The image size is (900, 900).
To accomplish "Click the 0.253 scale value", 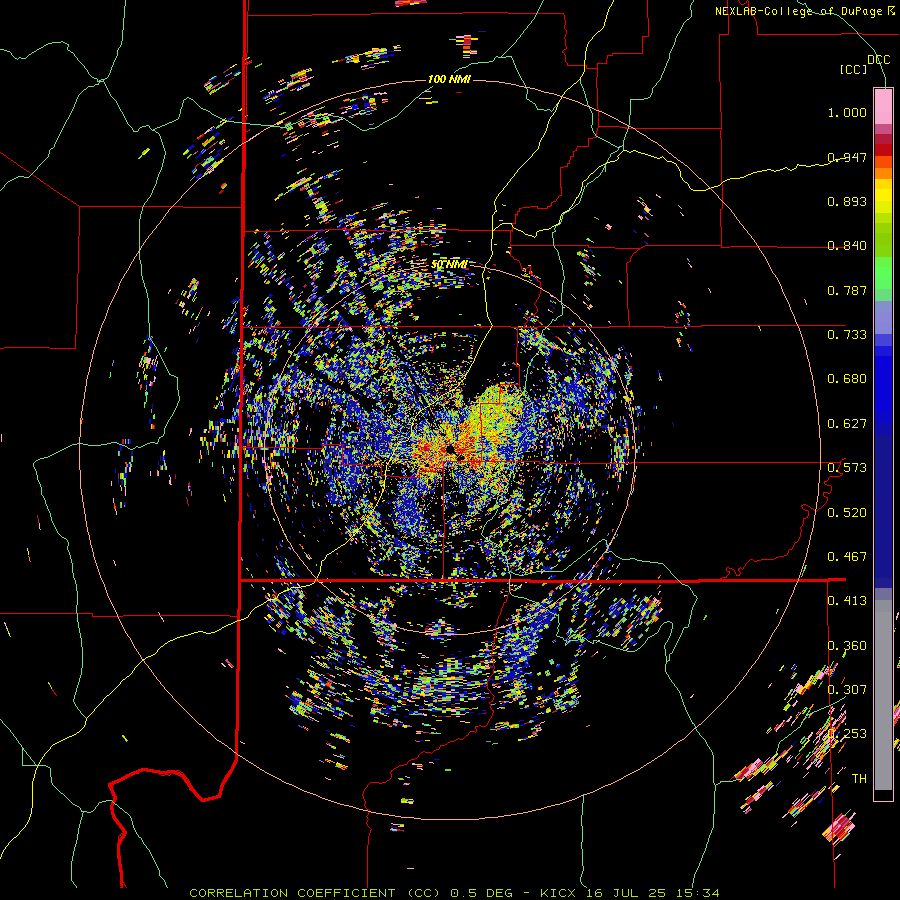I will click(847, 734).
